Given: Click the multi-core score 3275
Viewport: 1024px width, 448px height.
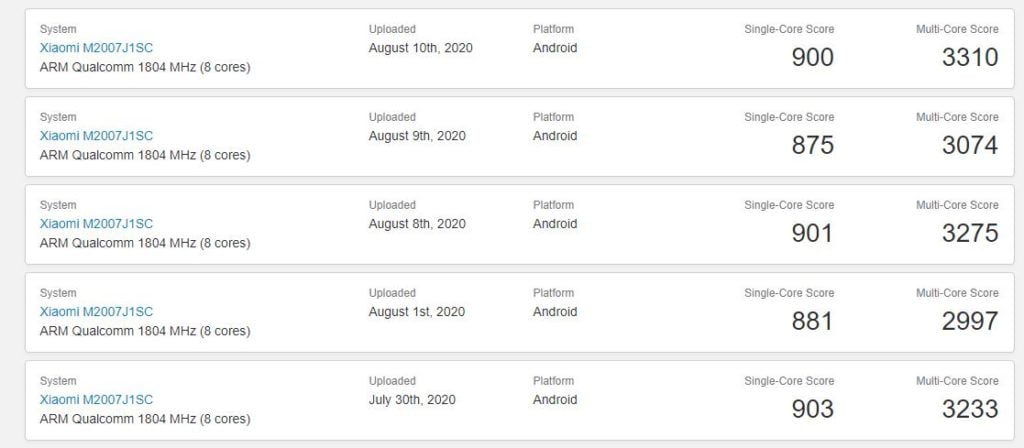Looking at the screenshot, I should [x=970, y=234].
